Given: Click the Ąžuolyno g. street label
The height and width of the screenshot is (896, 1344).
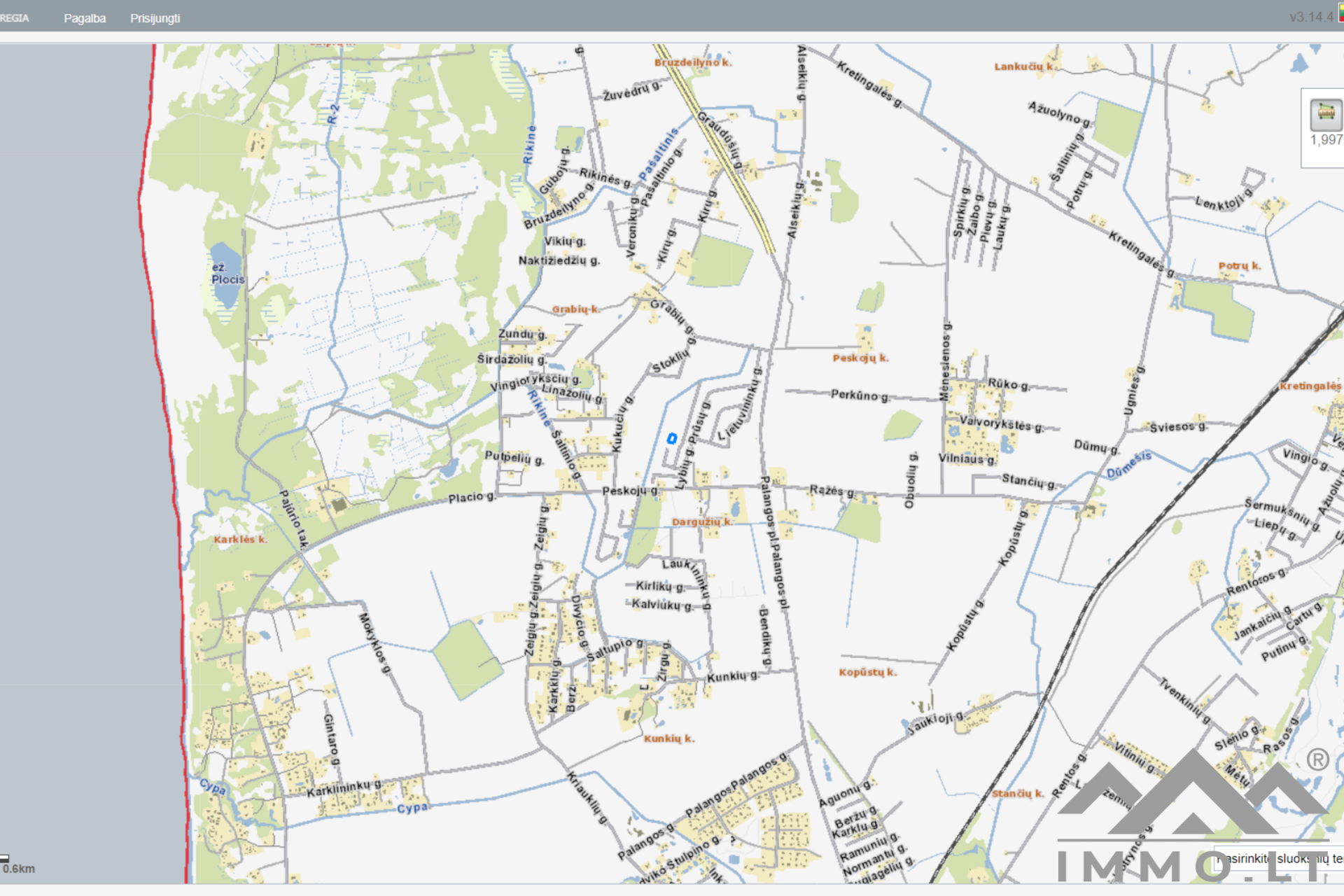Looking at the screenshot, I should (x=1059, y=114).
